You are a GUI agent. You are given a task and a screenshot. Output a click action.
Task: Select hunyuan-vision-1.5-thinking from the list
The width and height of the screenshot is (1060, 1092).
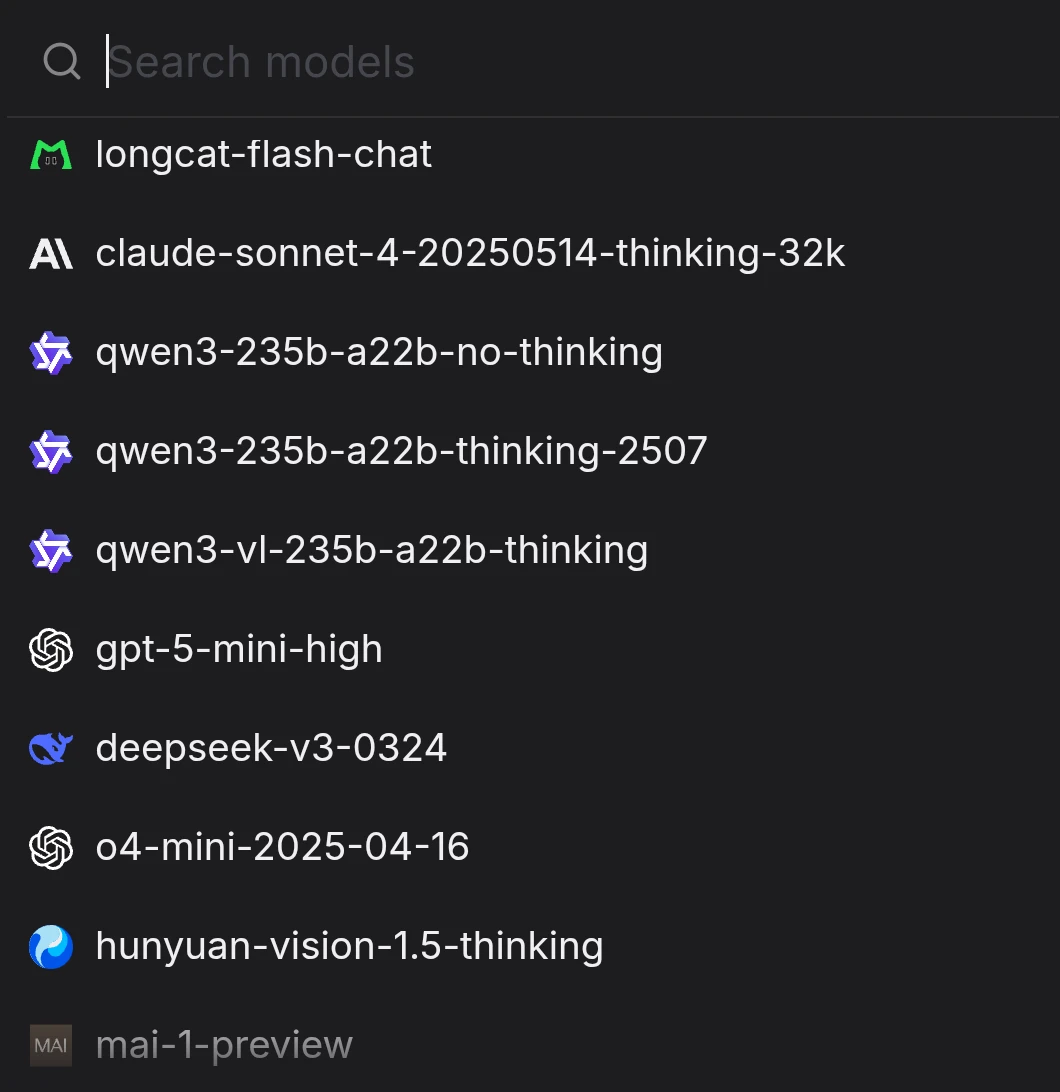349,947
